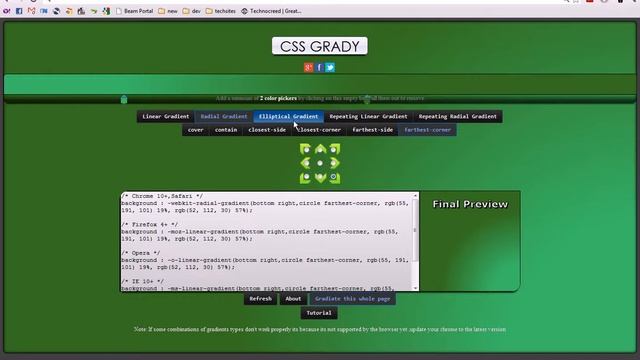Set gradient position to bottom arrow
The width and height of the screenshot is (640, 360).
click(x=320, y=178)
